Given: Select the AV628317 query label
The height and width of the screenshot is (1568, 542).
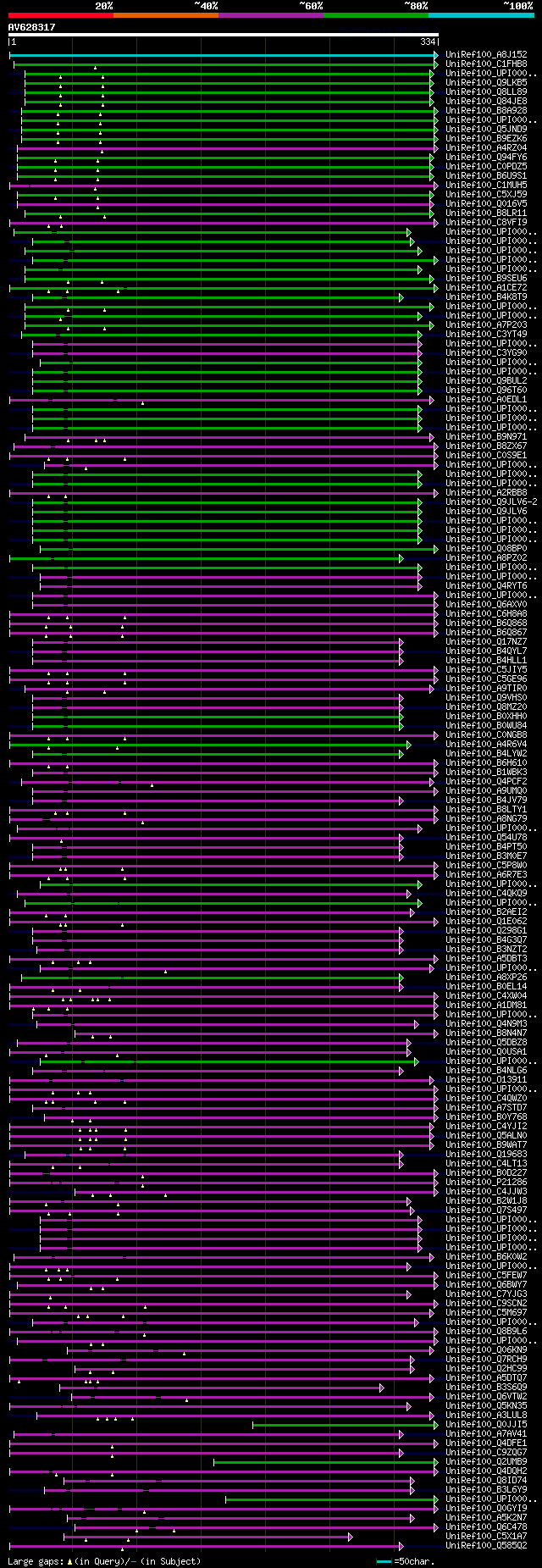Looking at the screenshot, I should (x=32, y=27).
